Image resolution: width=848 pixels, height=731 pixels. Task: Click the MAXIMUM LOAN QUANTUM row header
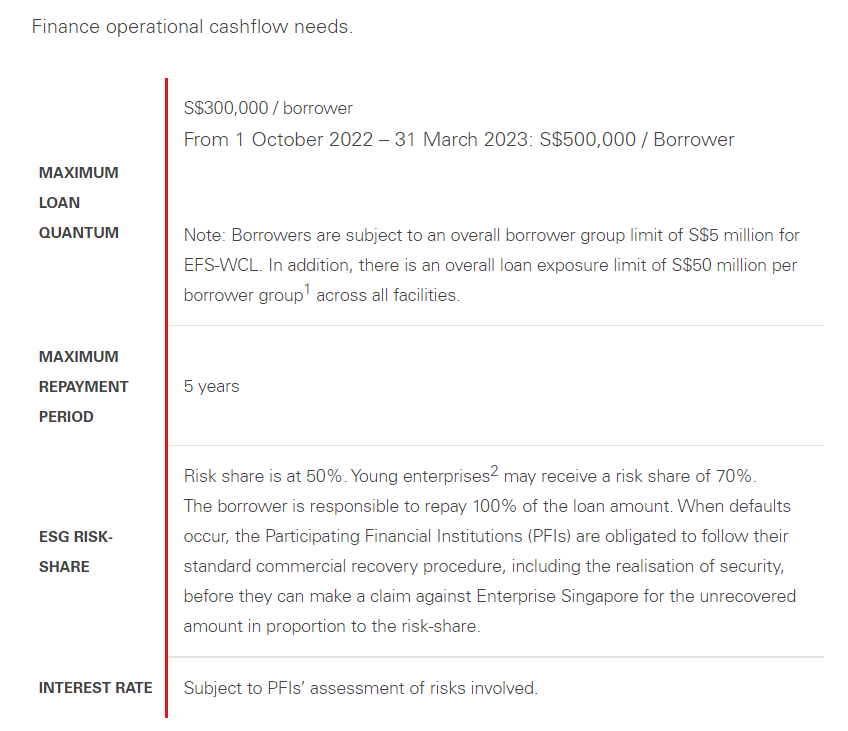point(79,203)
